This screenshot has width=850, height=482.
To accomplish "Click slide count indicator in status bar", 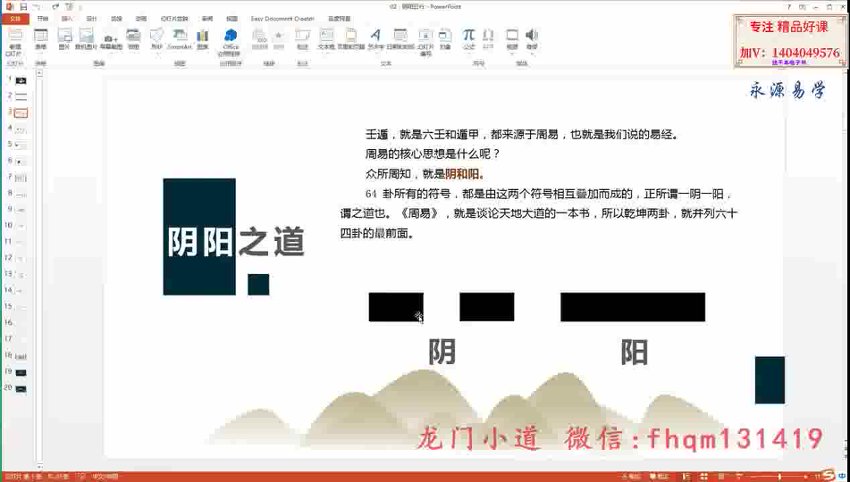I will click(x=23, y=477).
